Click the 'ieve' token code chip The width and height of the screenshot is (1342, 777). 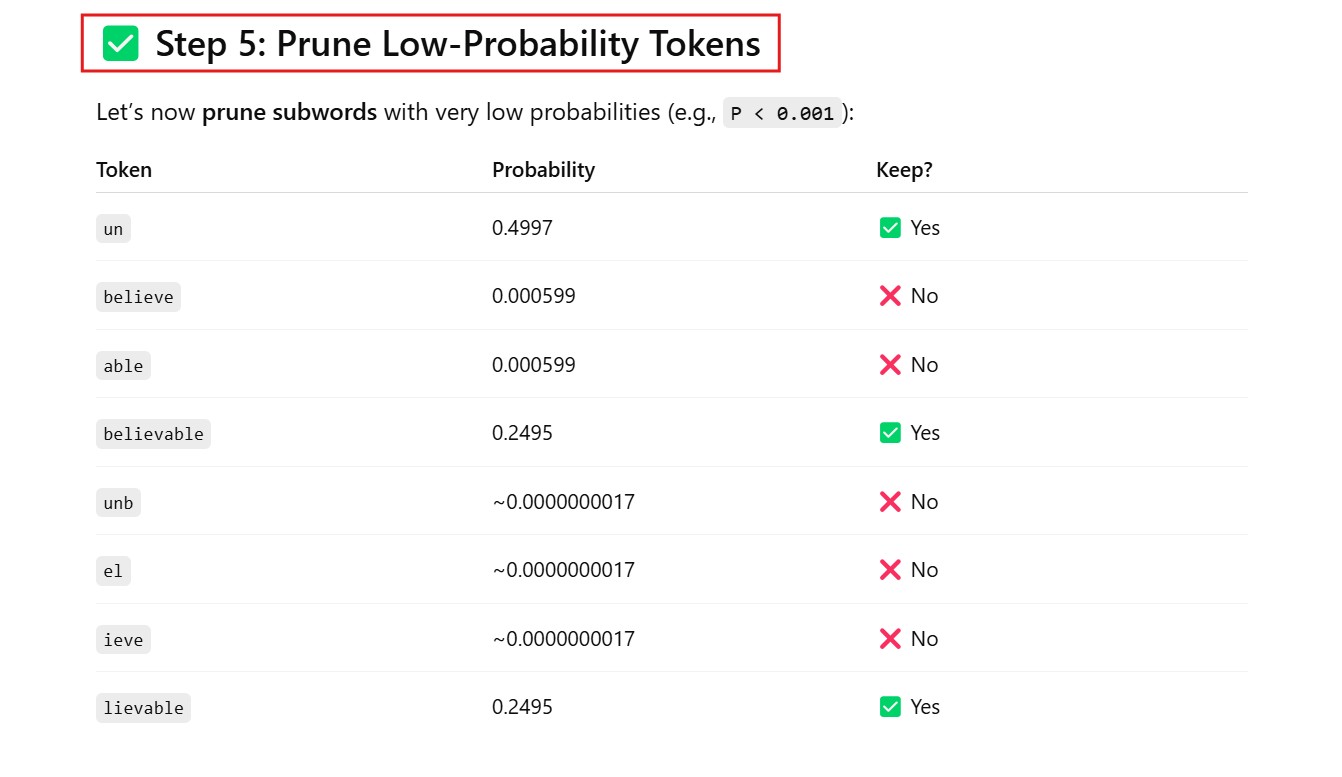pyautogui.click(x=123, y=640)
